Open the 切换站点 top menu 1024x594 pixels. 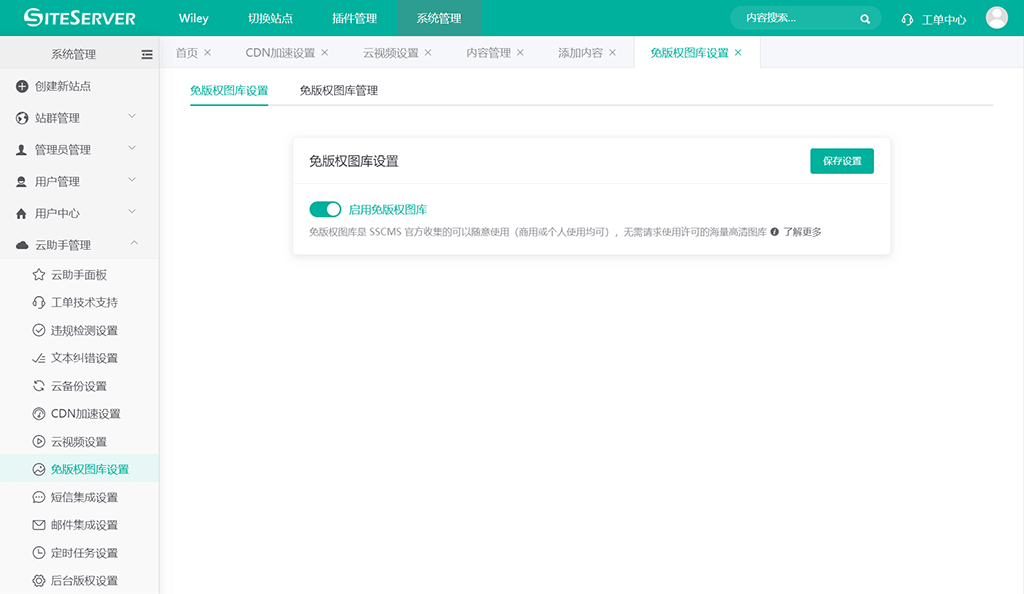pos(270,18)
